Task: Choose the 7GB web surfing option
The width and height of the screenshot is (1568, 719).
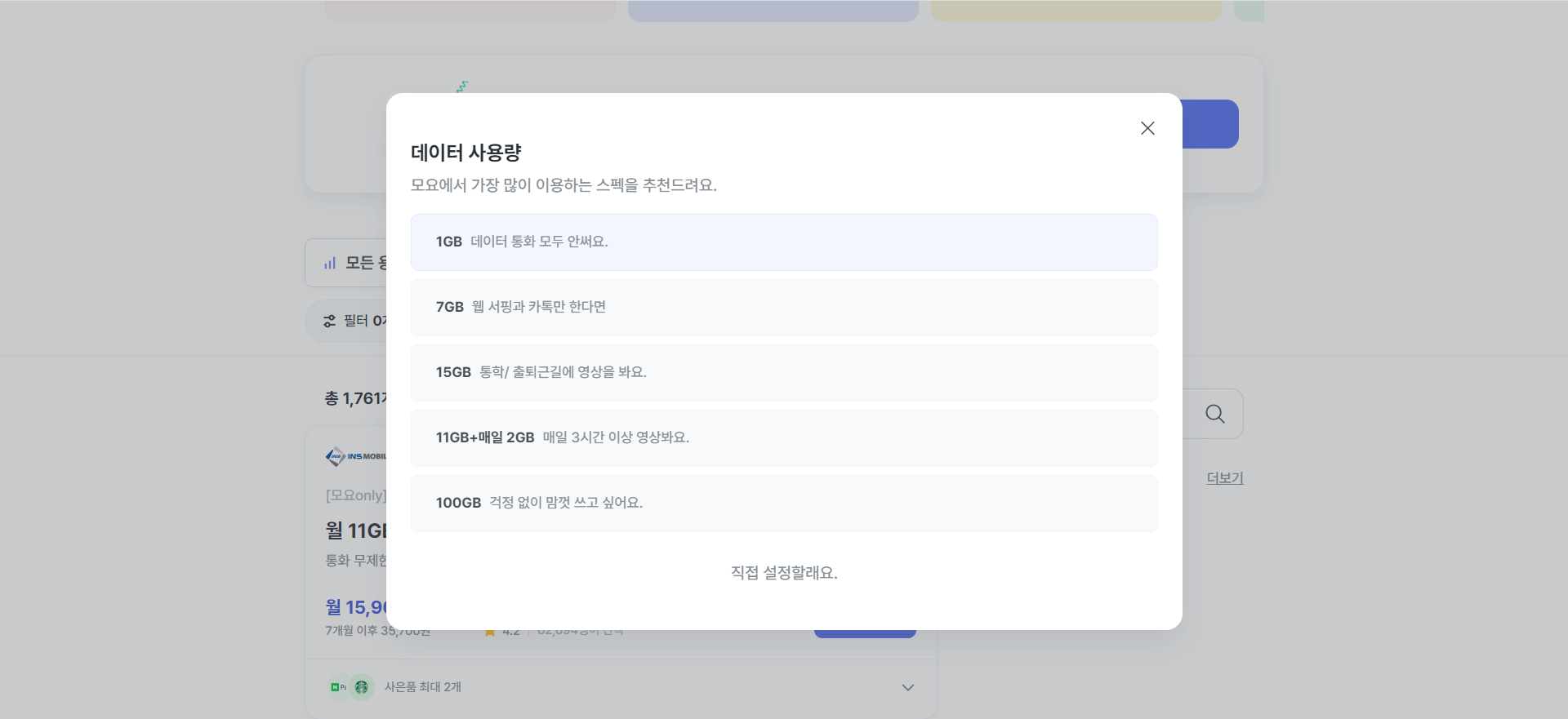Action: 784,308
